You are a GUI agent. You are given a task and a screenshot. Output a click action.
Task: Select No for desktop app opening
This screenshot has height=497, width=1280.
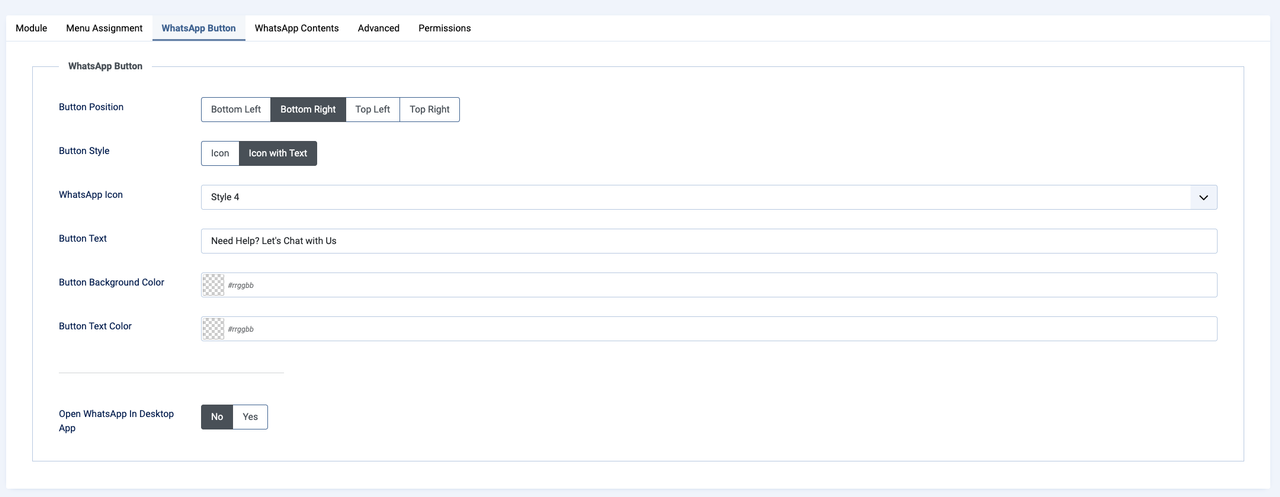pos(217,417)
